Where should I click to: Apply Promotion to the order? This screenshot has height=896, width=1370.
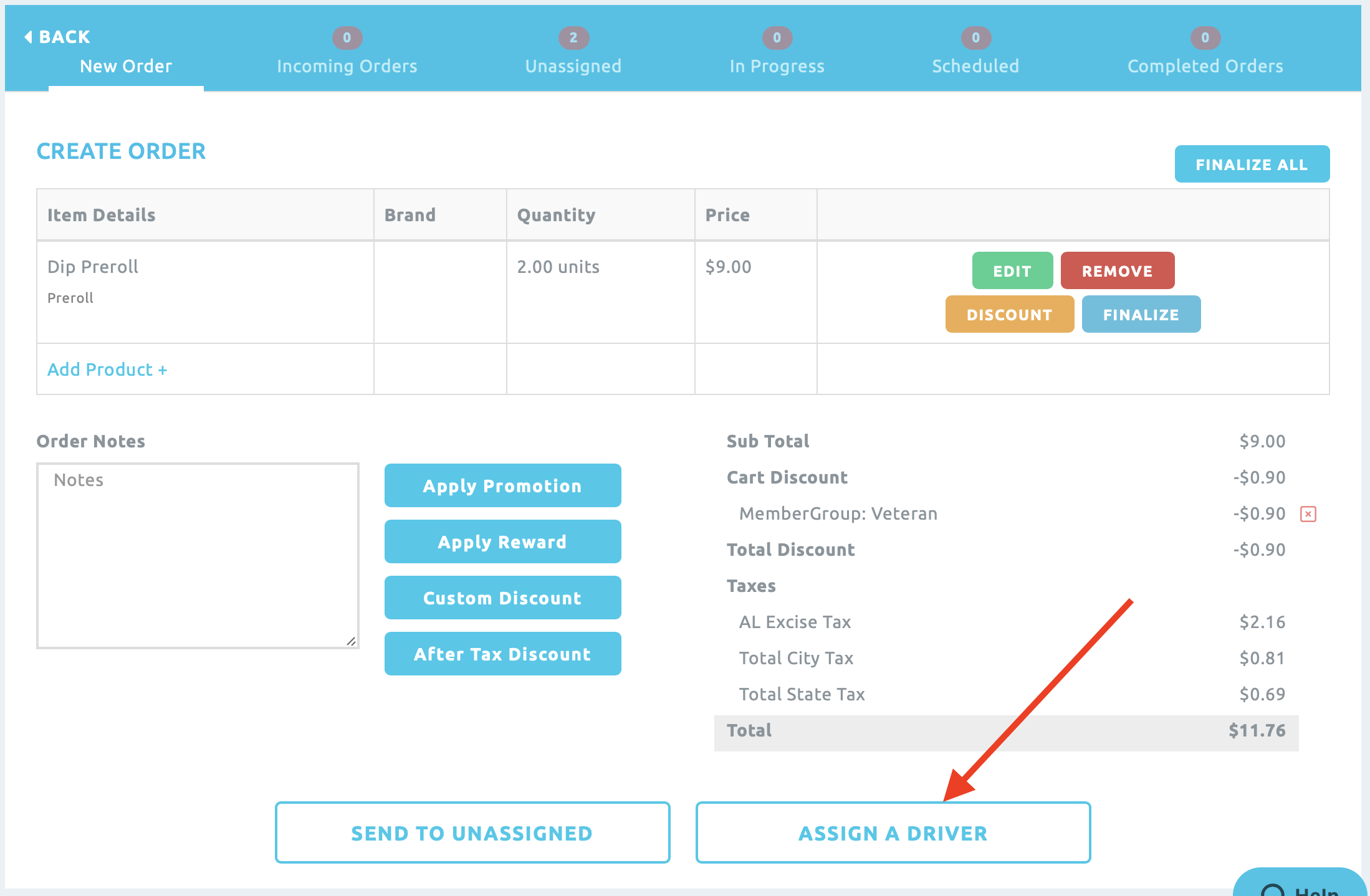[x=502, y=485]
